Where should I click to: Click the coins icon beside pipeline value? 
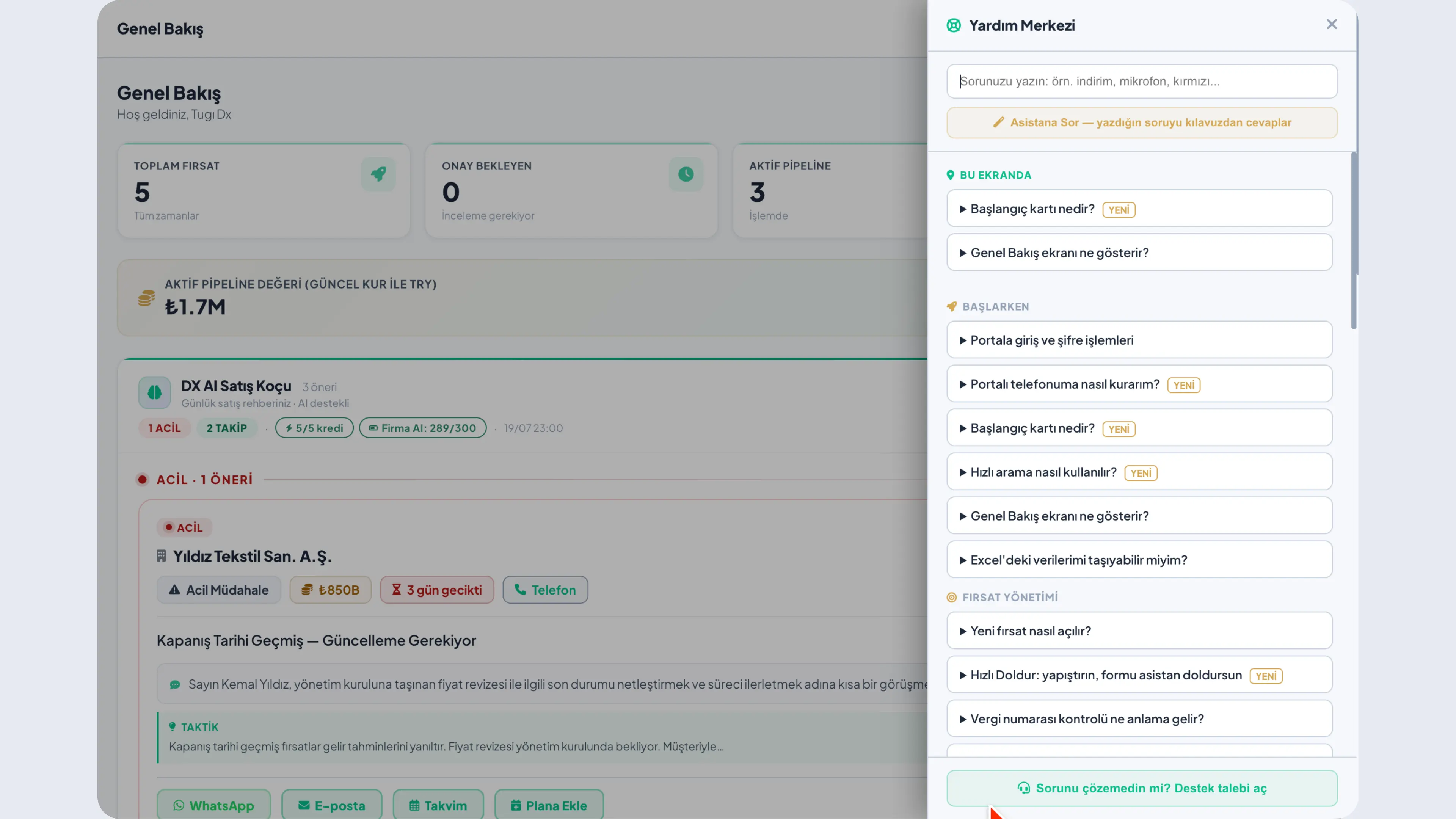pyautogui.click(x=146, y=298)
